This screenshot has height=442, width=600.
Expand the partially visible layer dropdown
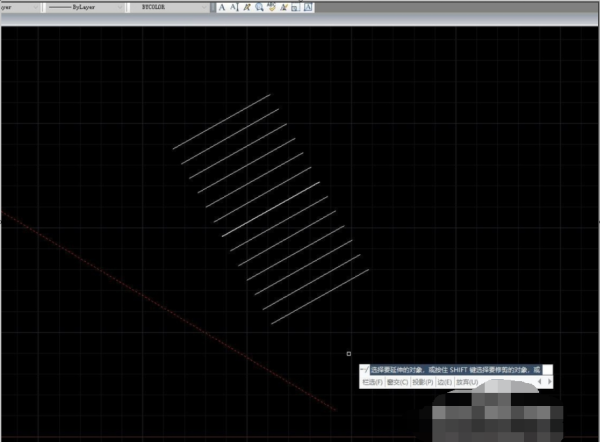tap(19, 7)
